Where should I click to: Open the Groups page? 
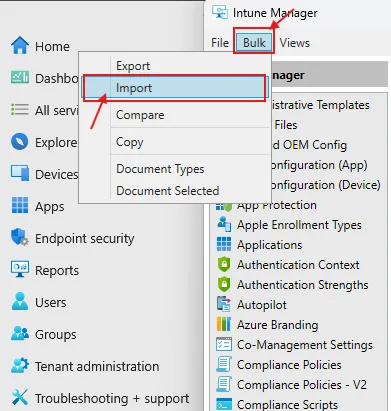pos(56,334)
